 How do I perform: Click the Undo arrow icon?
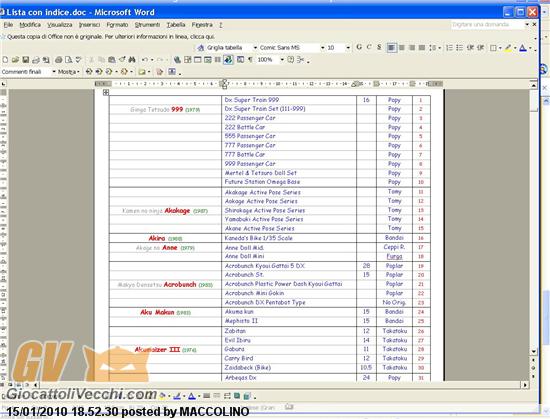(145, 60)
